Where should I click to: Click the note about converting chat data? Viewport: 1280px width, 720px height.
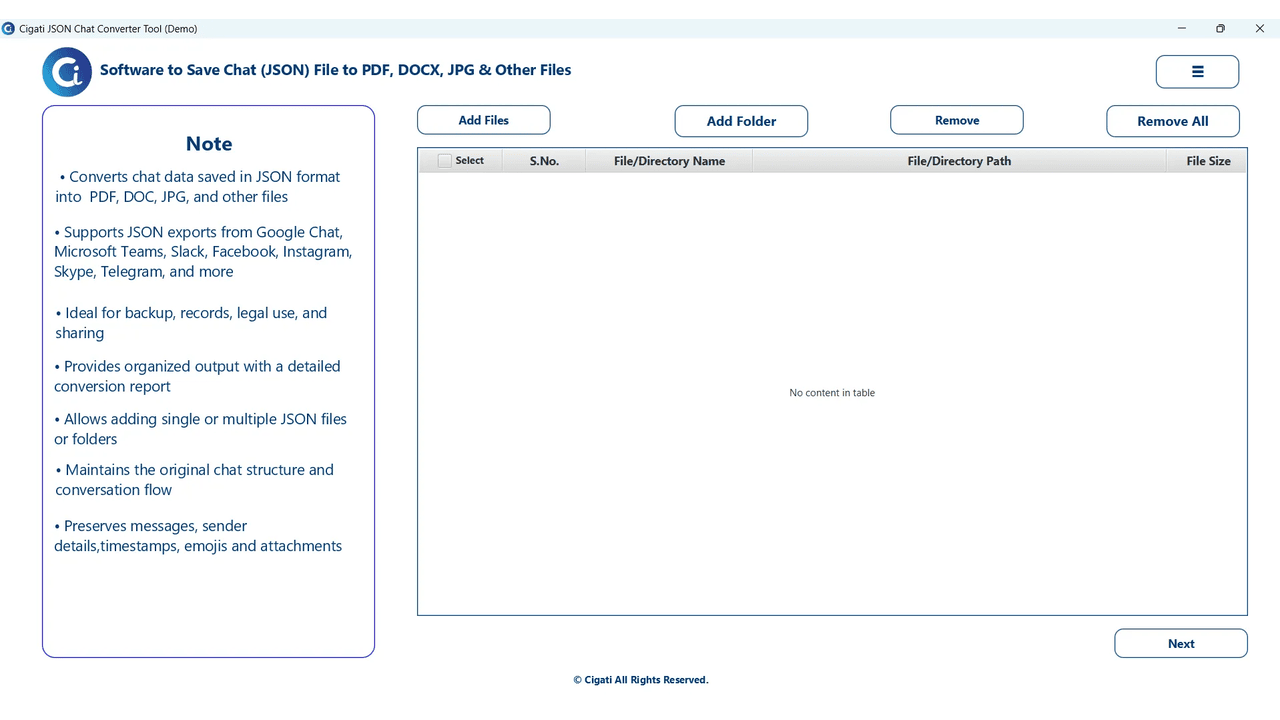coord(198,187)
